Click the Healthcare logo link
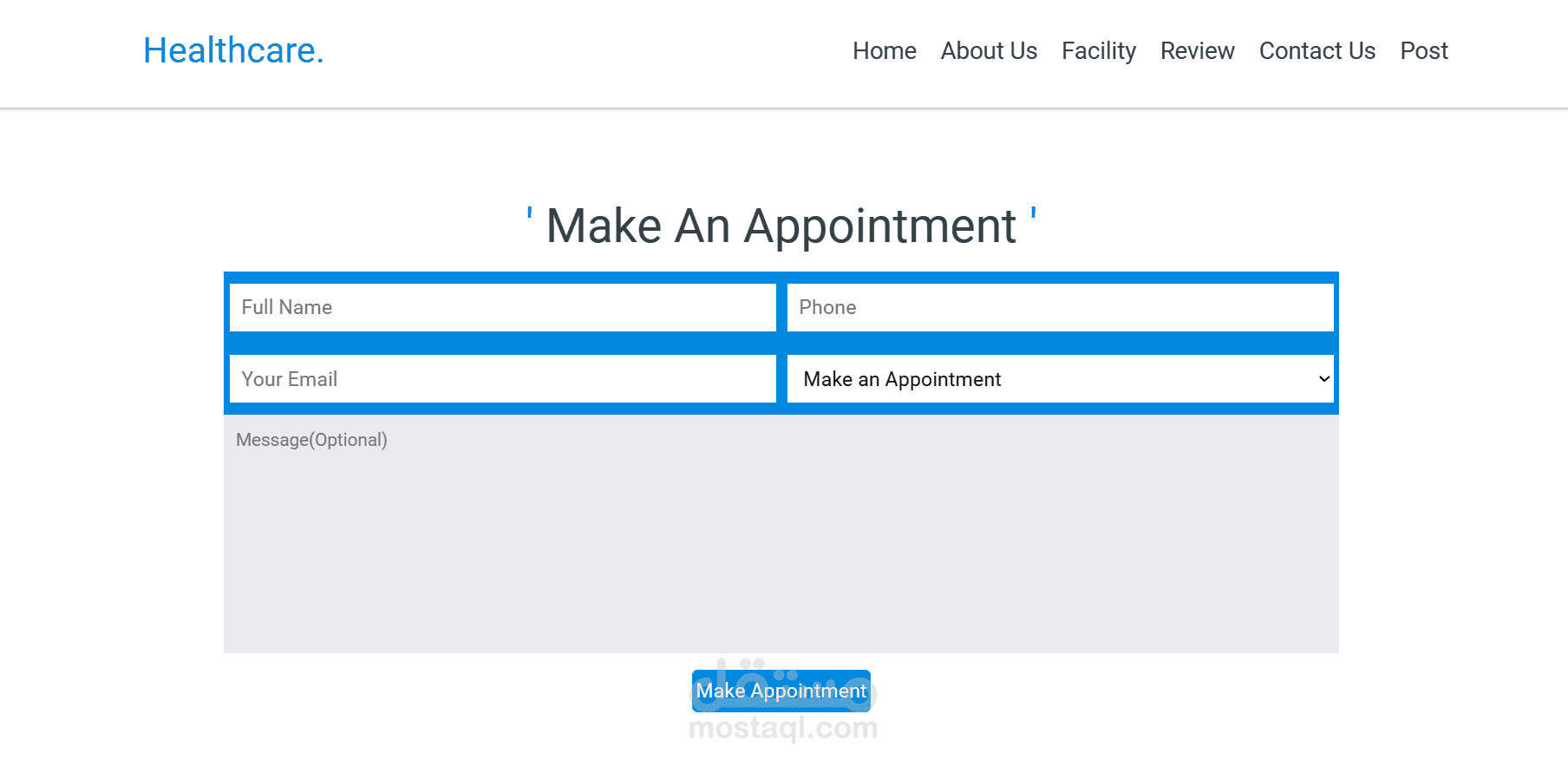Viewport: 1568px width, 760px height. pos(233,50)
